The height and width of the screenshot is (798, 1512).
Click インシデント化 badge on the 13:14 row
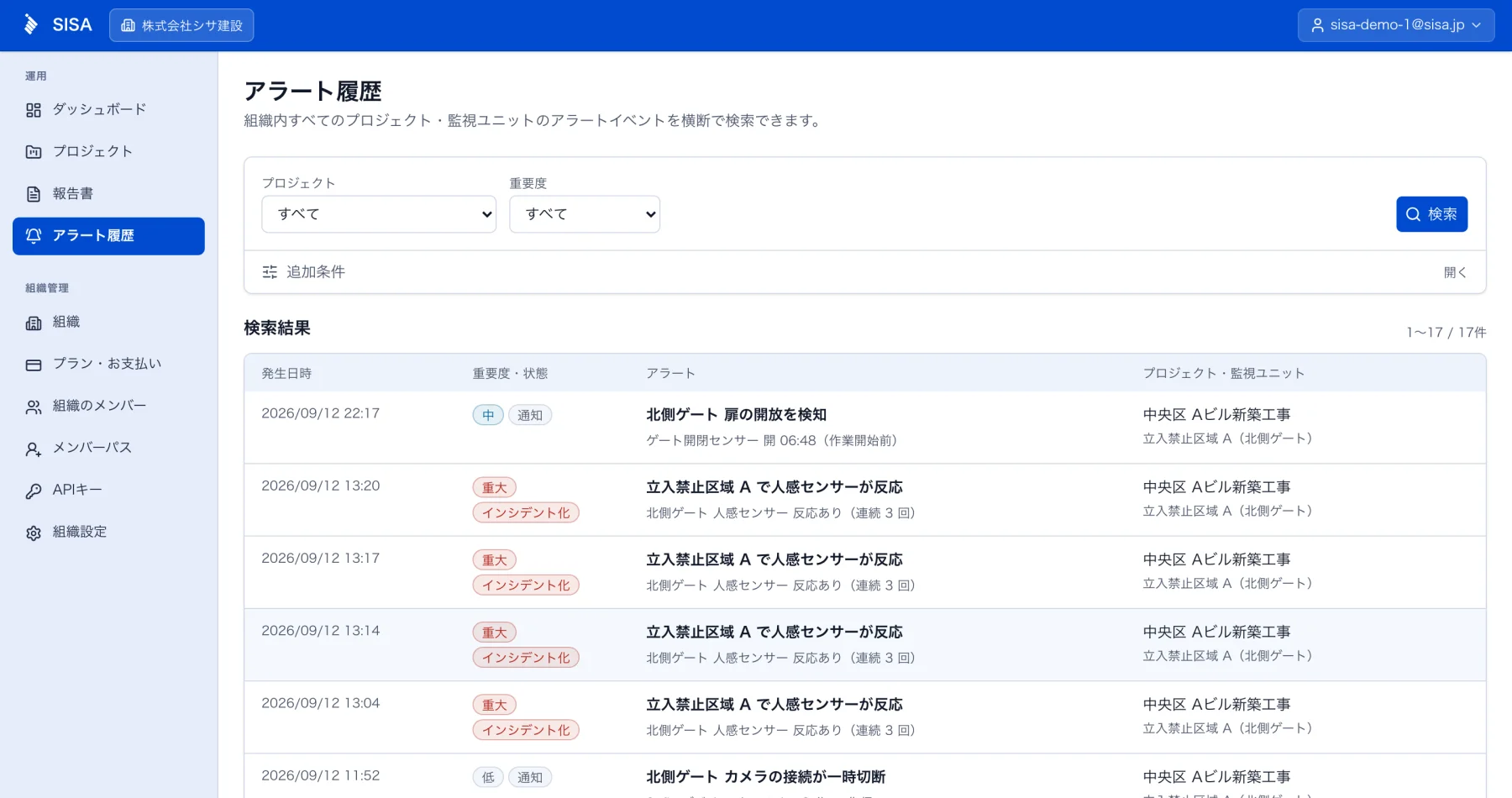(x=526, y=658)
